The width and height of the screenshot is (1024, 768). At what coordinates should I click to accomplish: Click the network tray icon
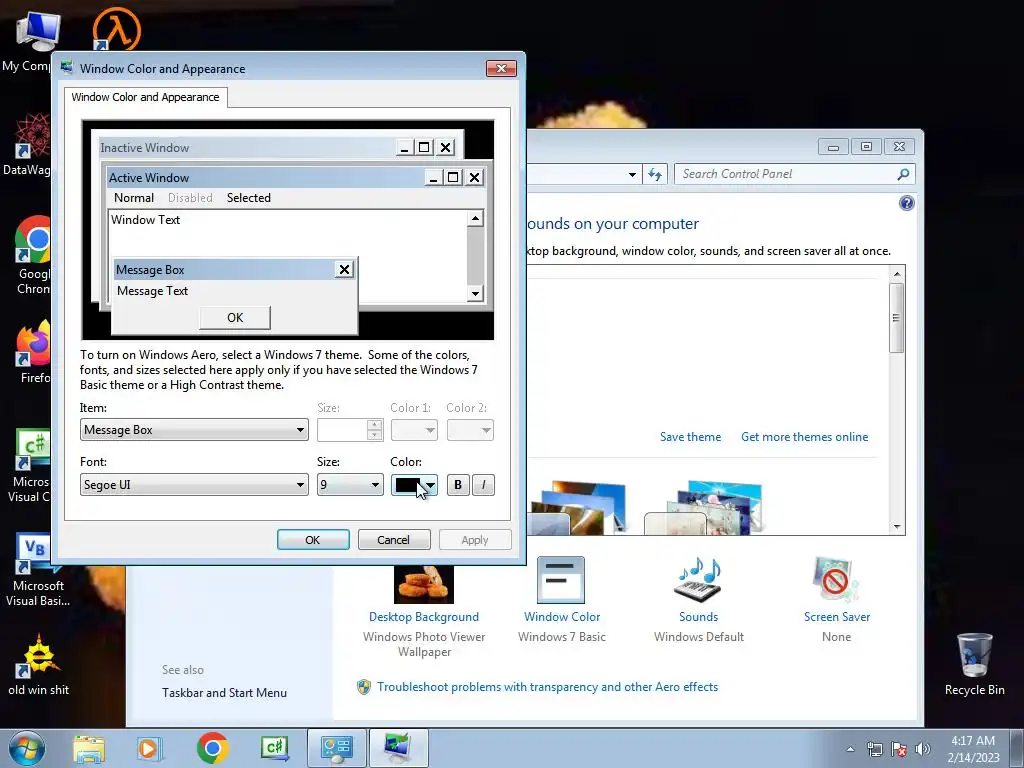[x=874, y=749]
